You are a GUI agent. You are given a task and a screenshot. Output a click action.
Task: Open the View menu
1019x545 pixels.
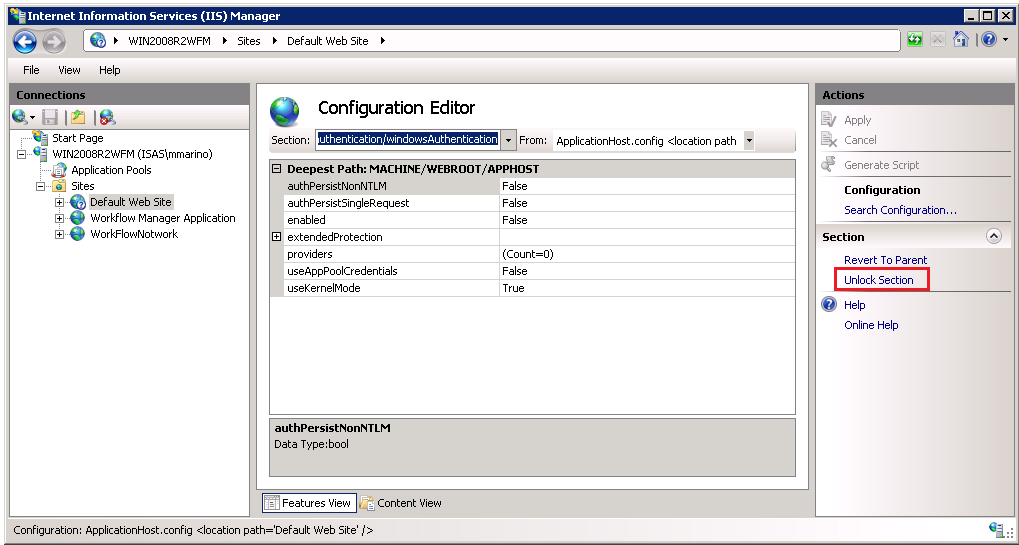[70, 70]
